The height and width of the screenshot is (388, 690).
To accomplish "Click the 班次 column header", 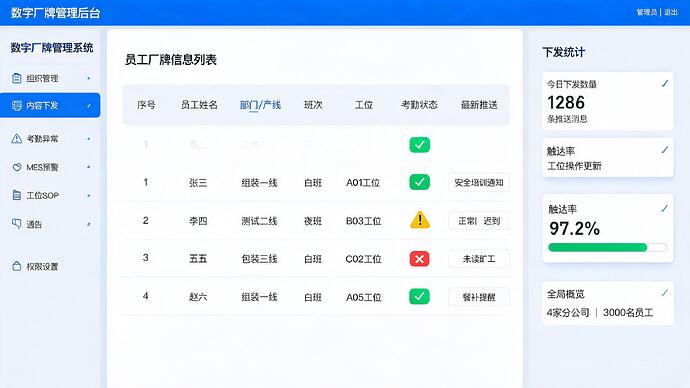I will click(x=313, y=105).
